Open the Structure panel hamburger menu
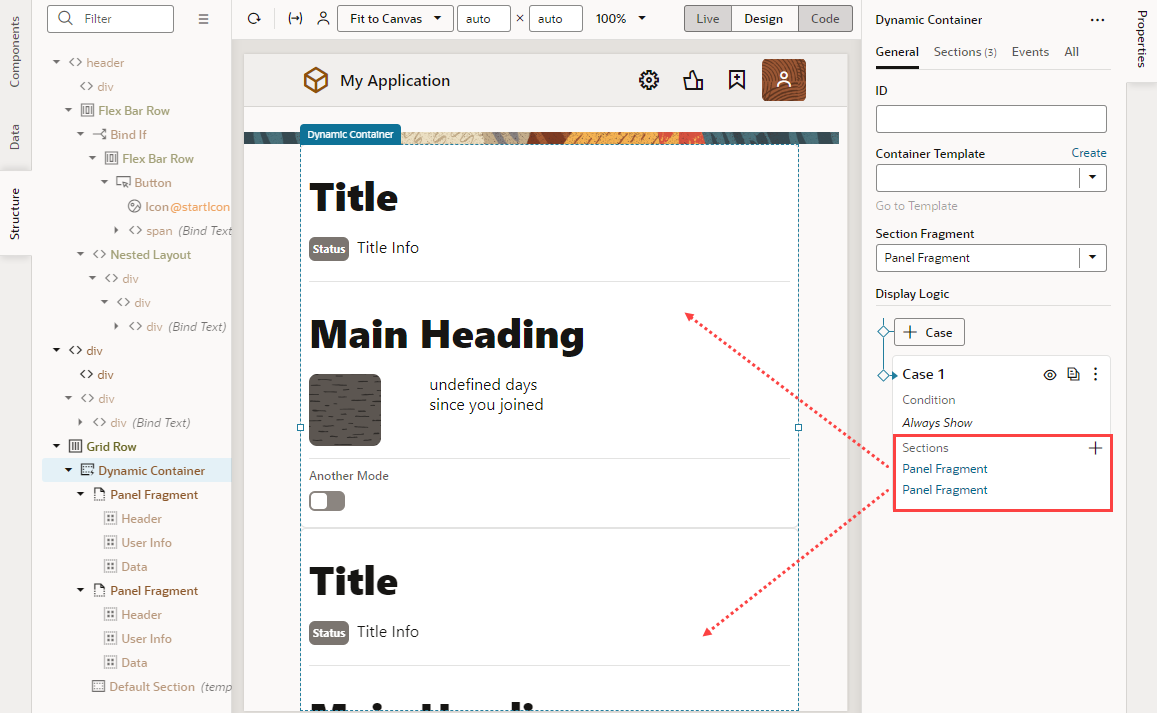Image resolution: width=1157 pixels, height=713 pixels. pyautogui.click(x=204, y=19)
